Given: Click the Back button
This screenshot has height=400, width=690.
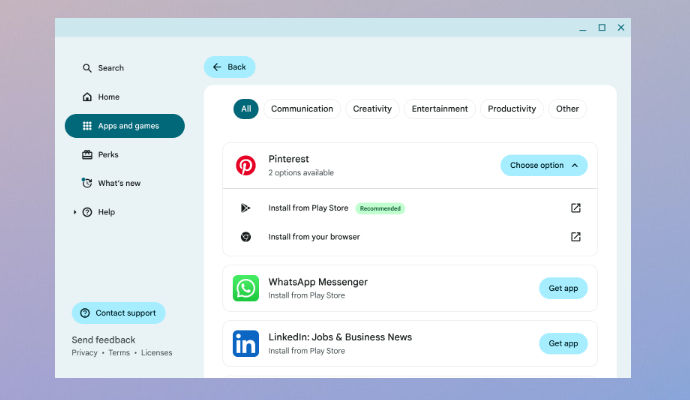Looking at the screenshot, I should (229, 67).
